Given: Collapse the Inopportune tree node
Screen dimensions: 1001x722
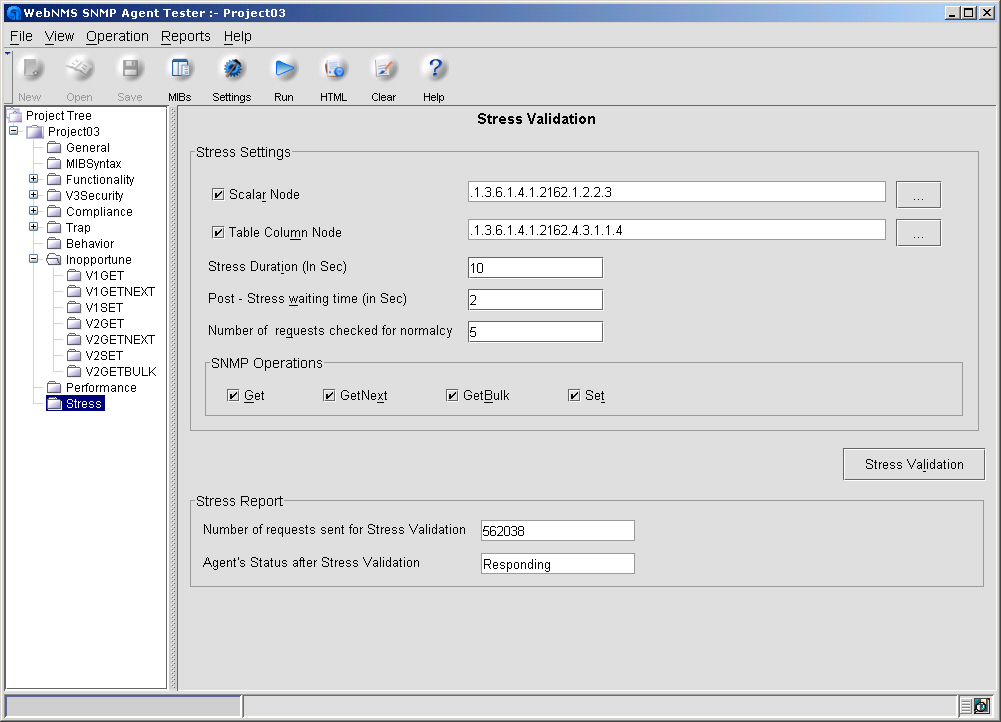Looking at the screenshot, I should point(34,260).
